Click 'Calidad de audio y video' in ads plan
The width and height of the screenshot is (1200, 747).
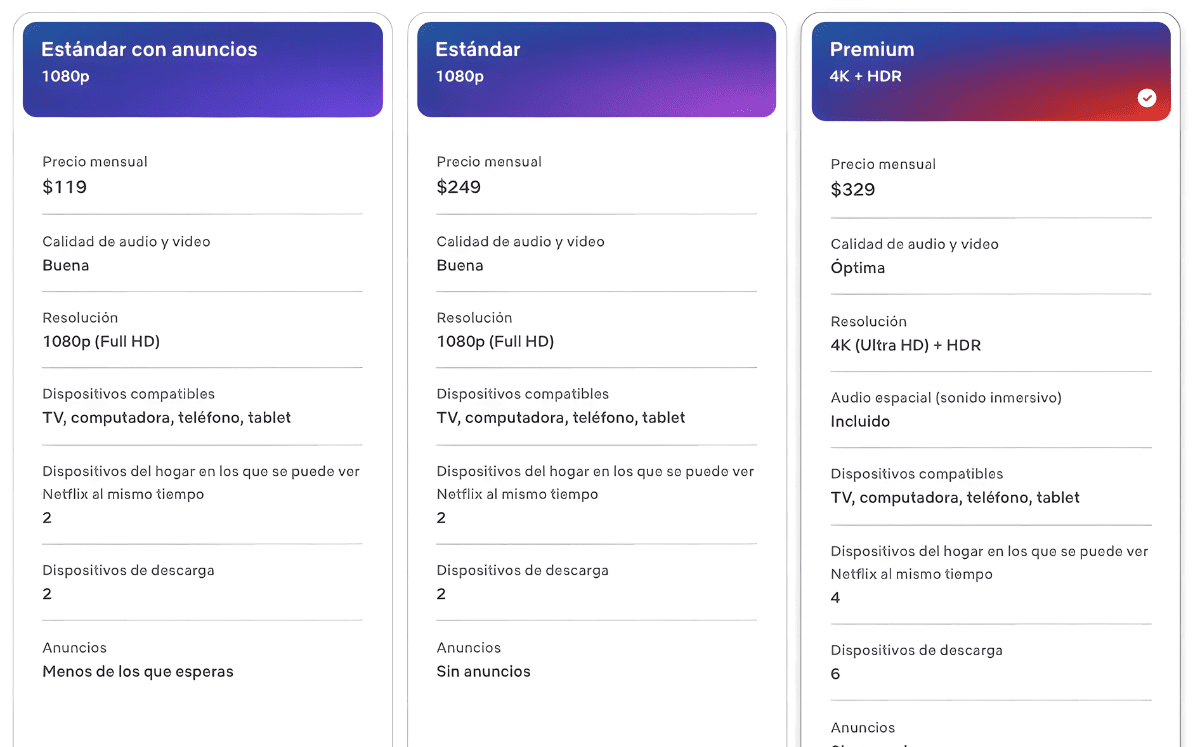[x=126, y=242]
